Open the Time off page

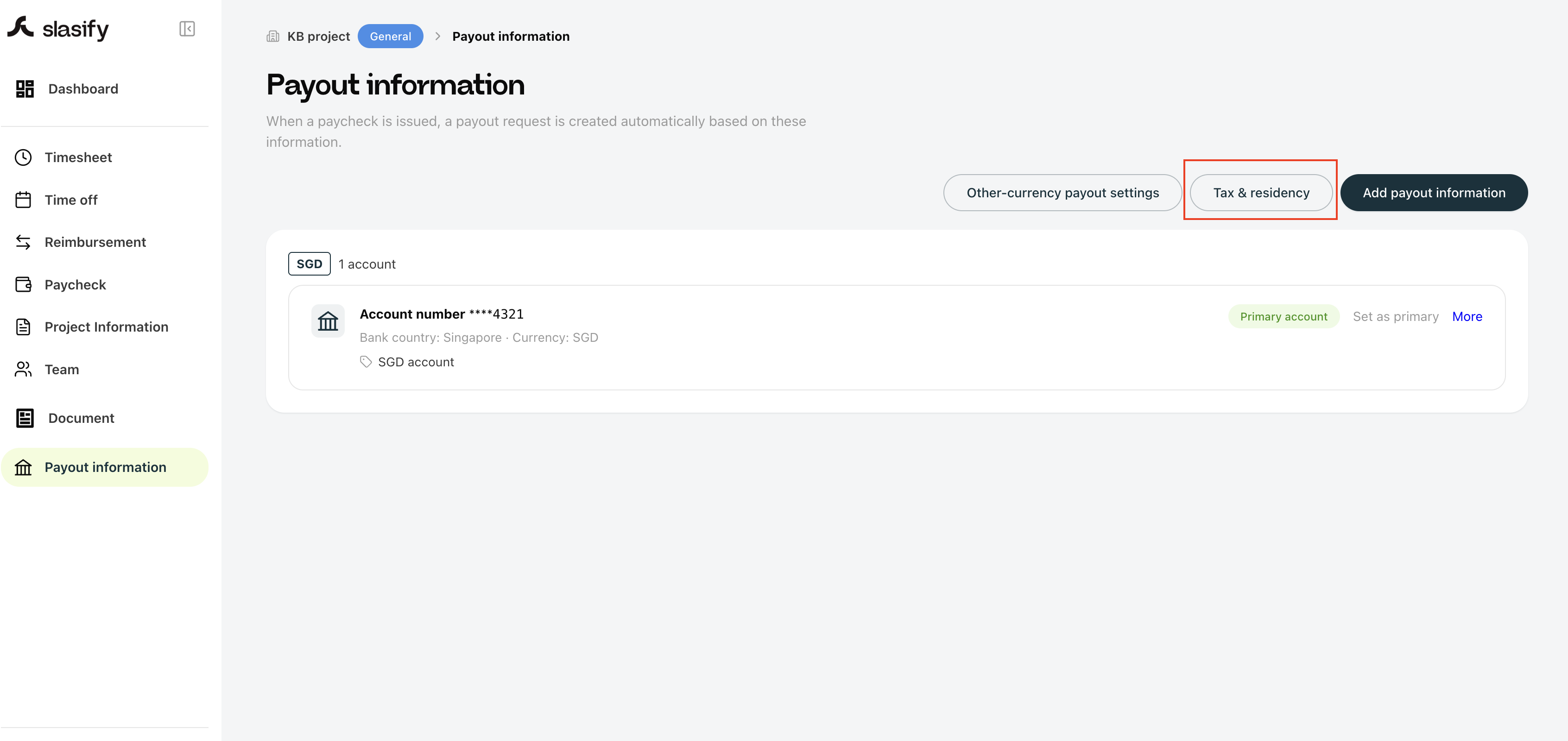(x=105, y=200)
